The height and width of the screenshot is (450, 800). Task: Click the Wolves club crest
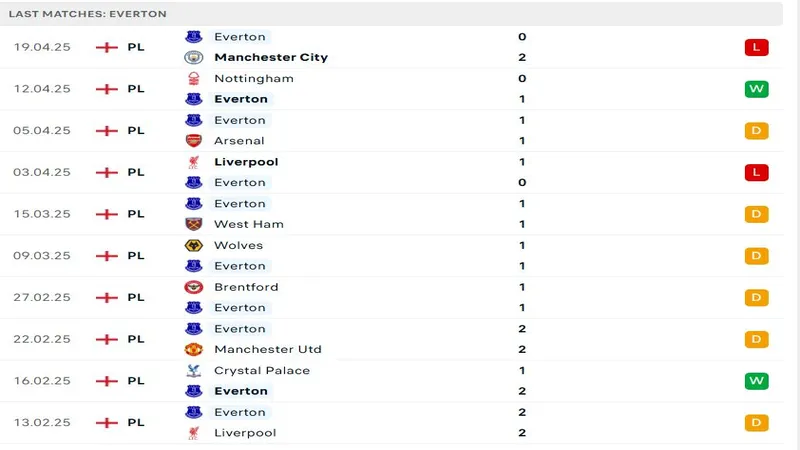(x=194, y=245)
